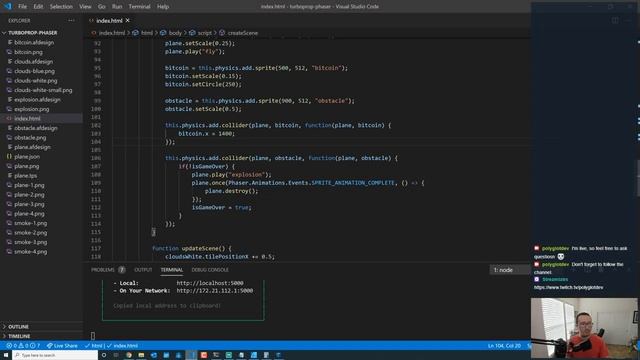Click Ln 104, Col 20 cursor position
The width and height of the screenshot is (640, 360).
coord(504,346)
